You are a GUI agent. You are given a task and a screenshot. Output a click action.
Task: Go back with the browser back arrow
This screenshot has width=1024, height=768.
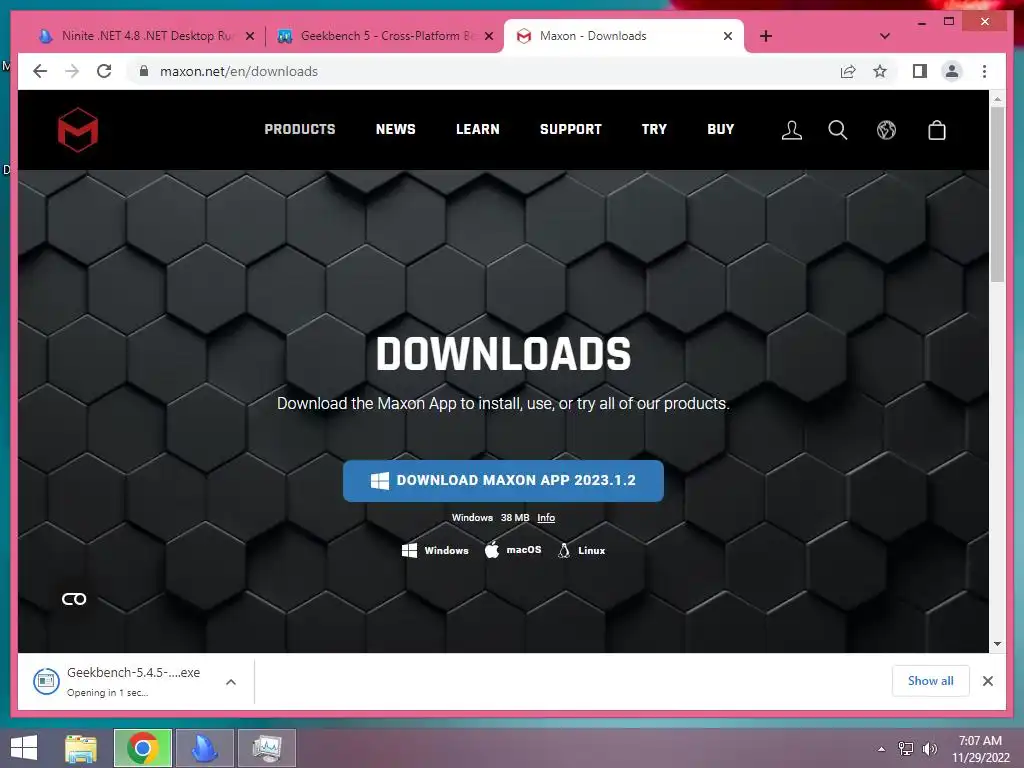[40, 71]
